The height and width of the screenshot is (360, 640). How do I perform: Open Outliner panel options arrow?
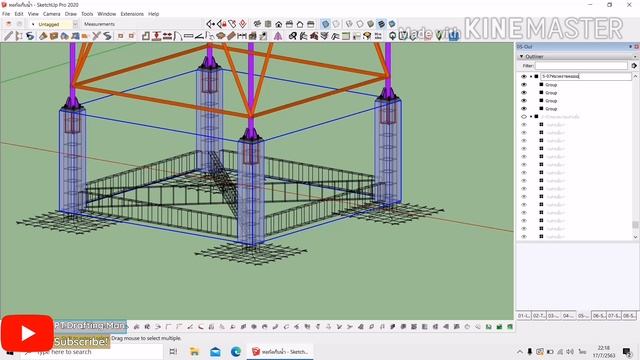635,56
